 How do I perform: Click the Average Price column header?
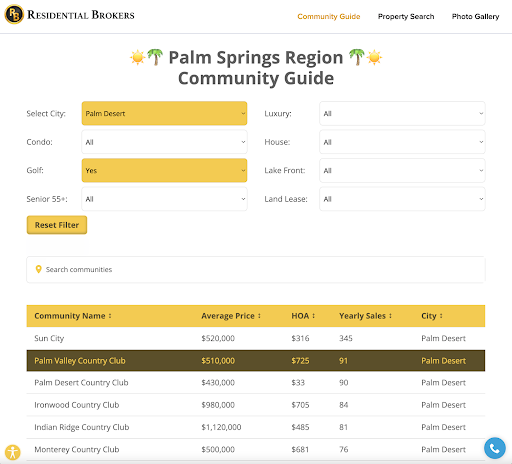click(x=228, y=316)
